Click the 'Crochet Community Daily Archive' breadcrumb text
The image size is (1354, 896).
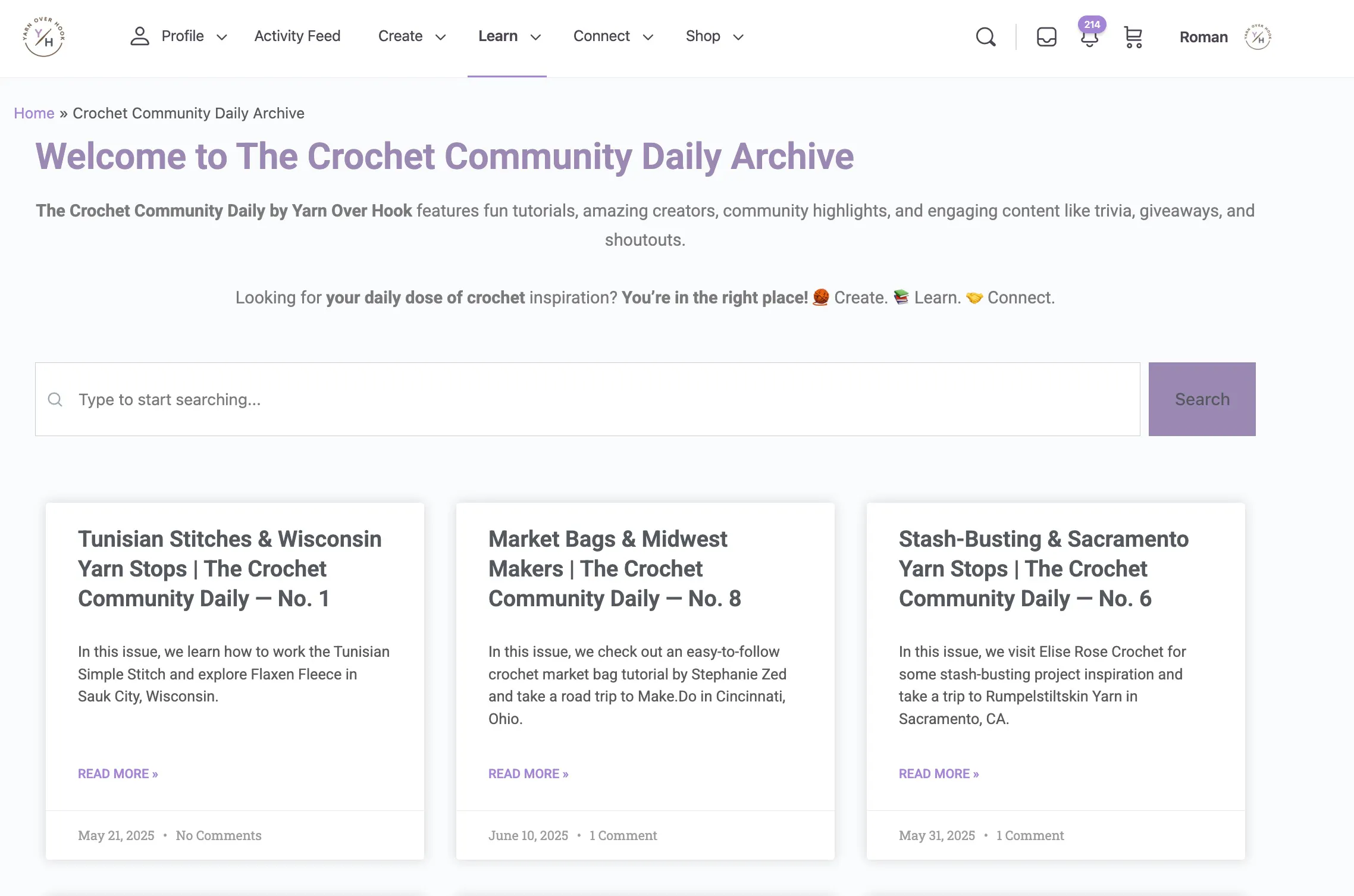pos(189,113)
